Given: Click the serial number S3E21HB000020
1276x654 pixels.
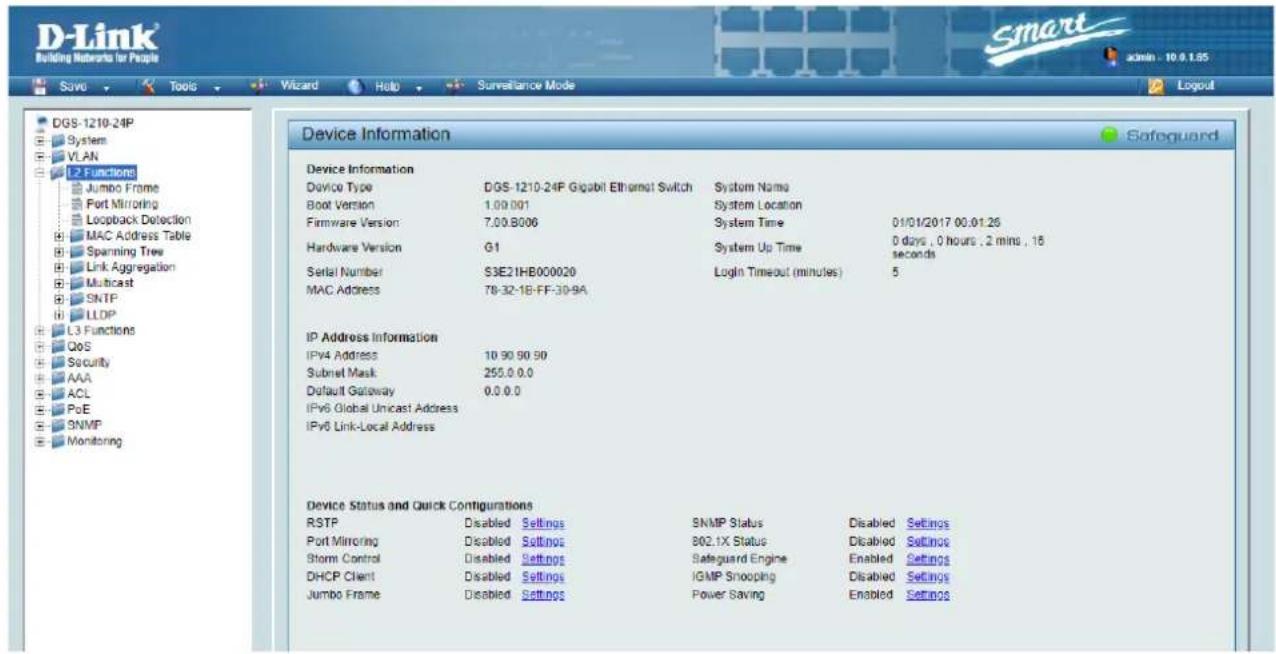Looking at the screenshot, I should pos(529,272).
